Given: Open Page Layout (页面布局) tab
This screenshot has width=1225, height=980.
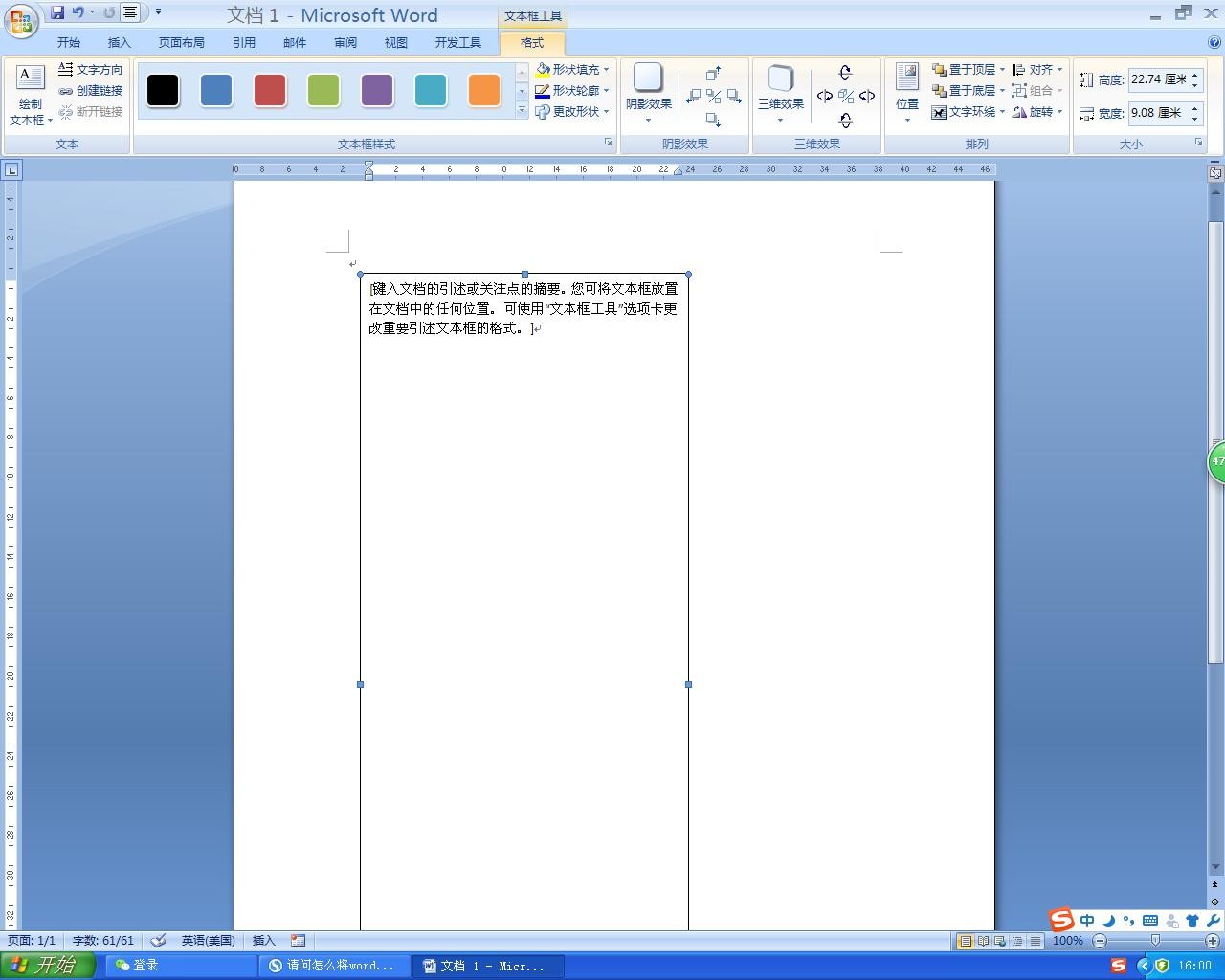Looking at the screenshot, I should [182, 43].
